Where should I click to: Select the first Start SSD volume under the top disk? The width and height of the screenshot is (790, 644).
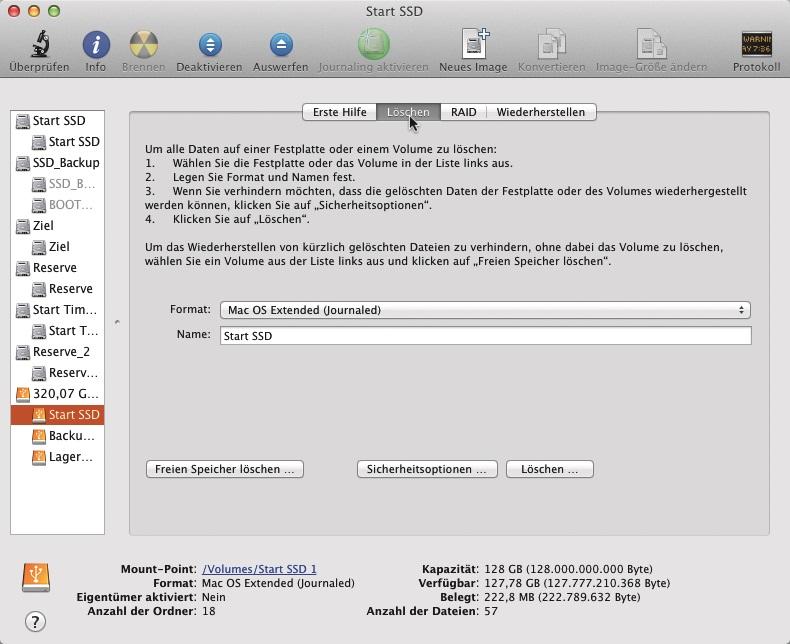click(57, 142)
